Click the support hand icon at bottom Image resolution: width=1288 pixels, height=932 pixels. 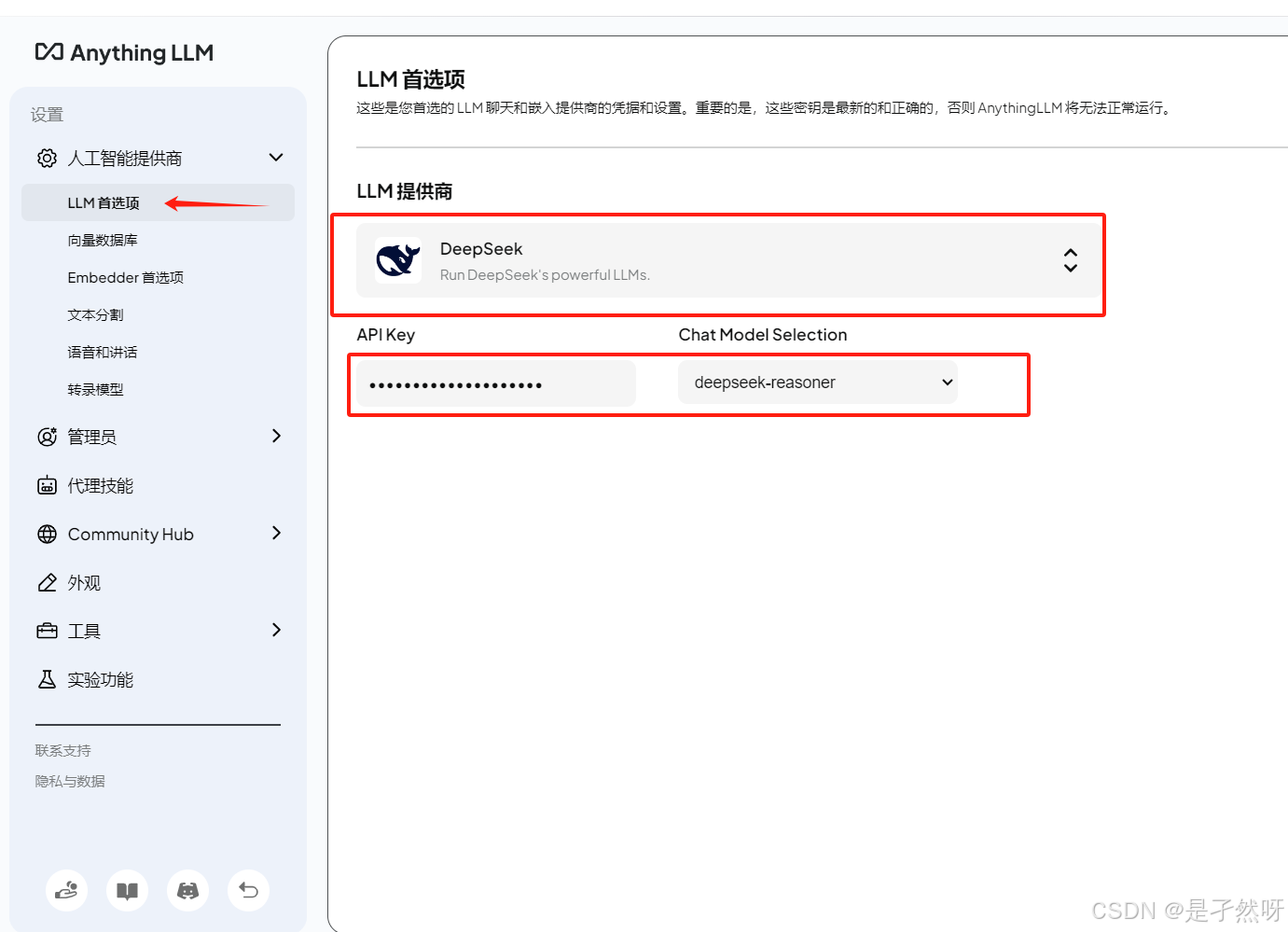pyautogui.click(x=66, y=890)
